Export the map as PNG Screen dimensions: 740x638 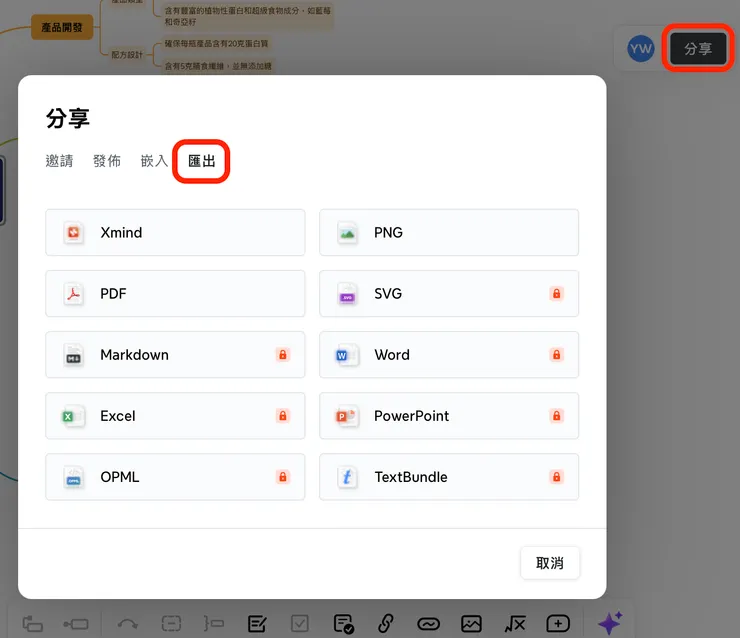449,233
